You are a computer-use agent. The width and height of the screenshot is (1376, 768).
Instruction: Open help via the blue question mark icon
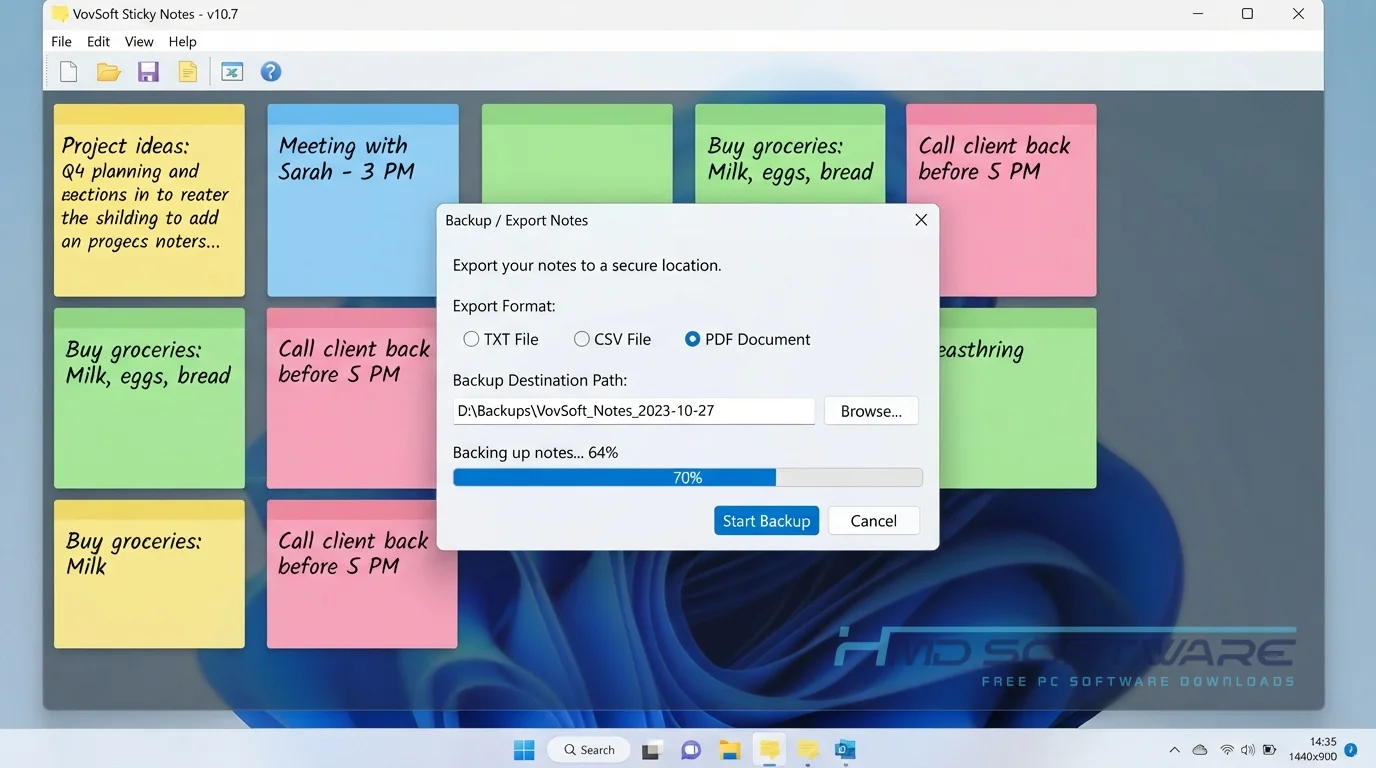271,72
